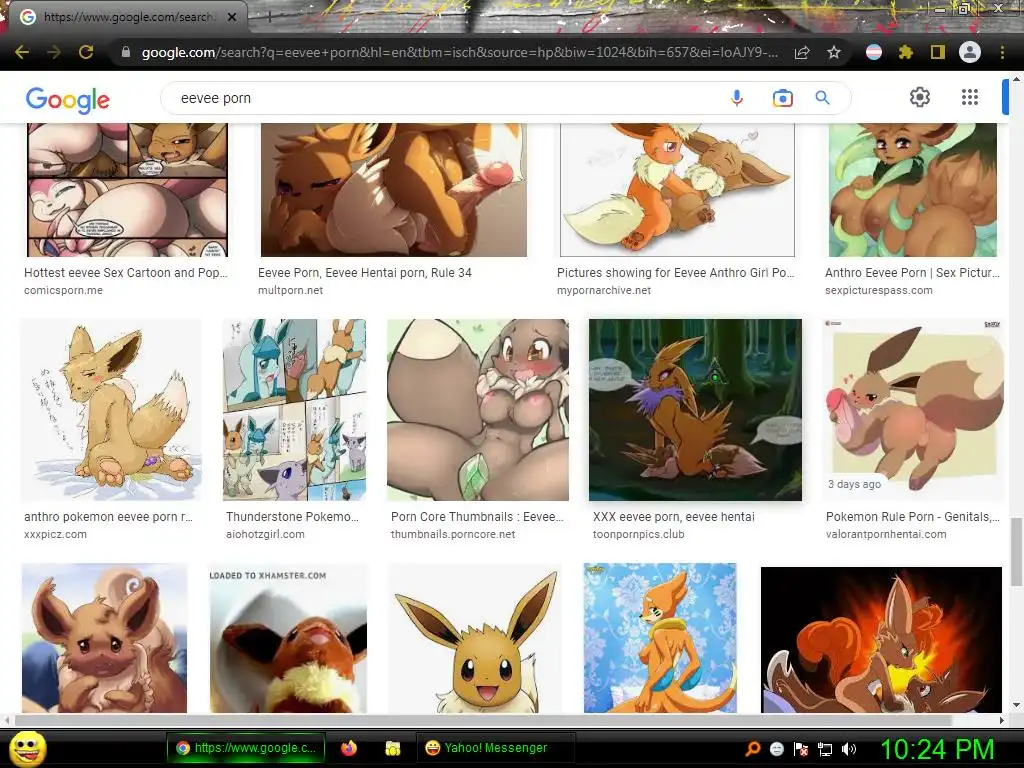Launch Firefox from the taskbar
This screenshot has height=768, width=1024.
coord(349,748)
